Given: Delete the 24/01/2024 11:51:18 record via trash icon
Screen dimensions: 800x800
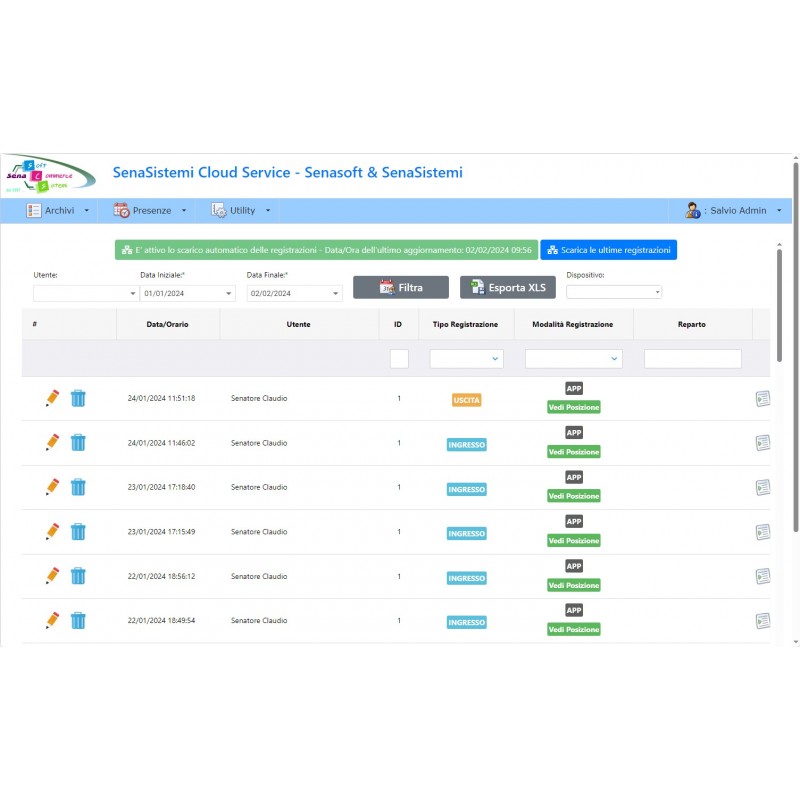Looking at the screenshot, I should pos(78,398).
